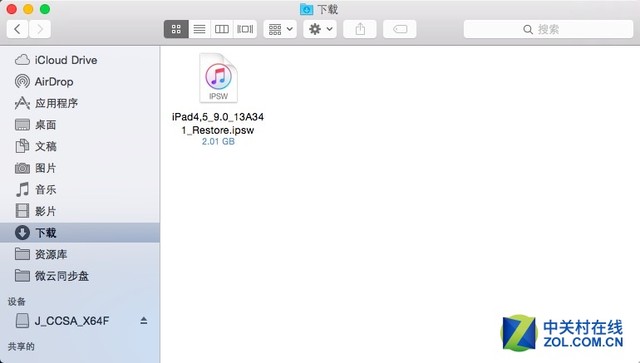The width and height of the screenshot is (640, 363).
Task: Open the gear action menu
Action: (x=320, y=29)
